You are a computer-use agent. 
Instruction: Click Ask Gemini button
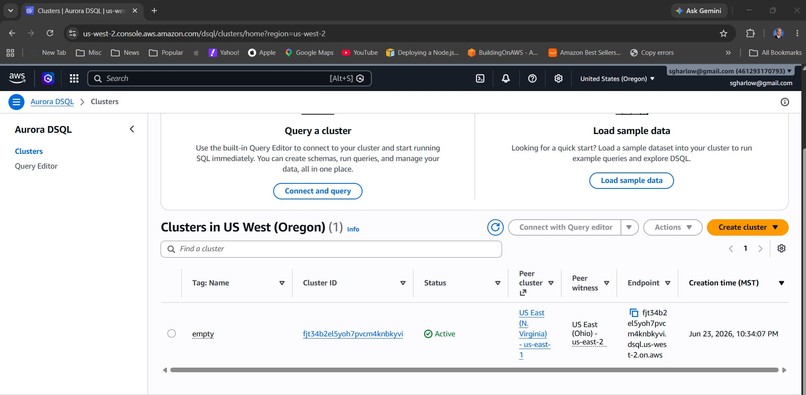(699, 11)
